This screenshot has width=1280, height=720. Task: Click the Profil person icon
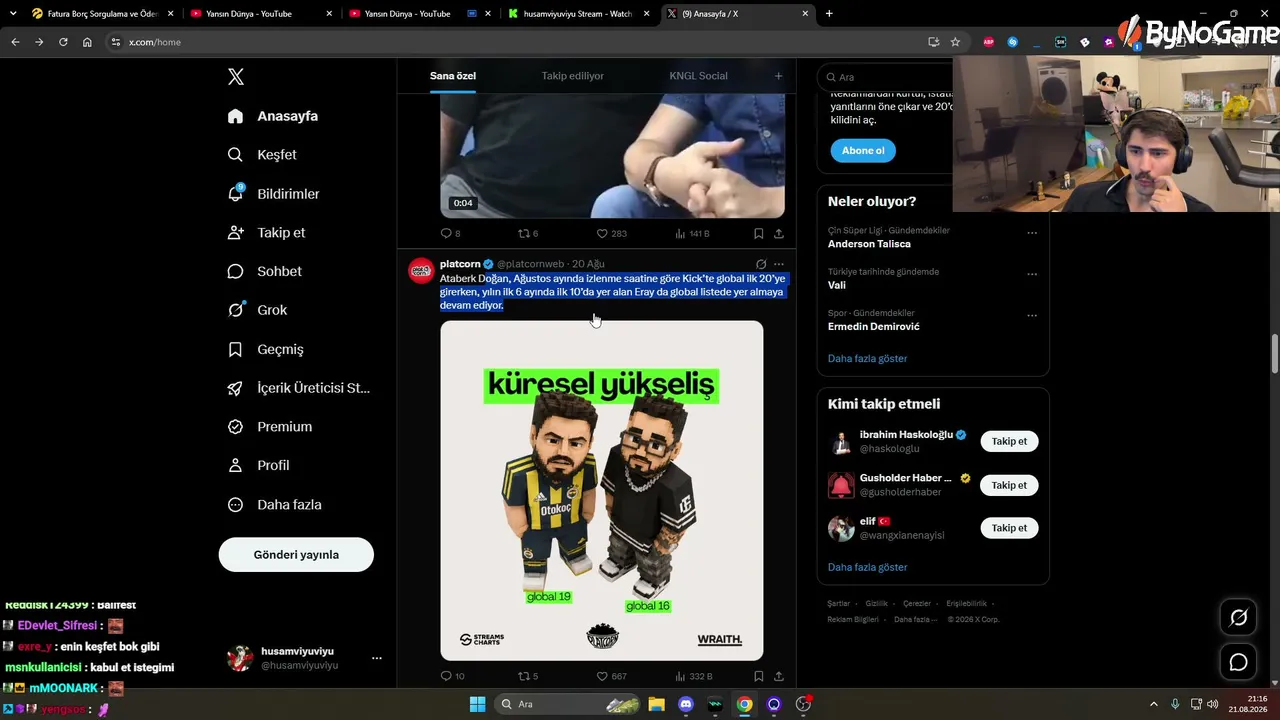(x=235, y=465)
